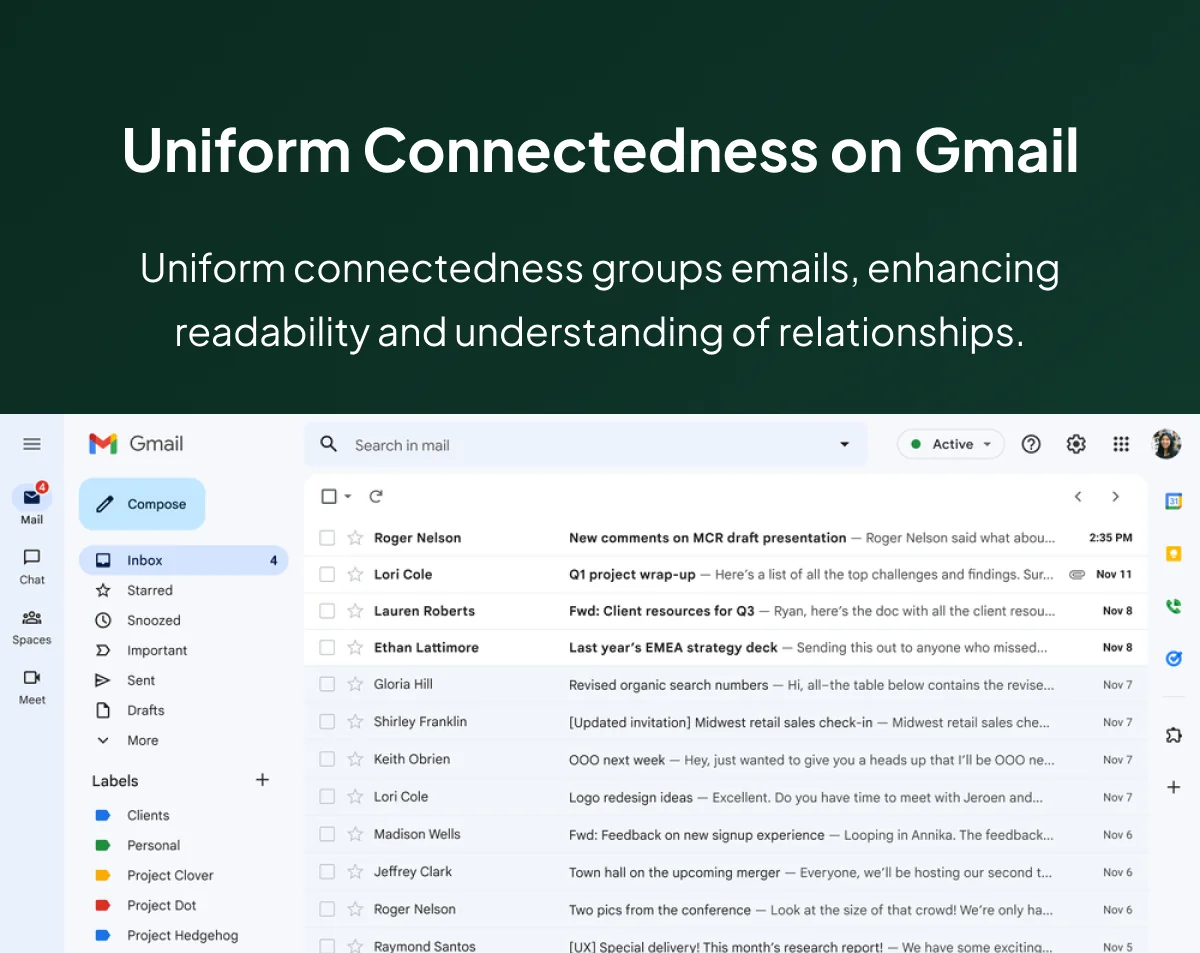Click the search magnifier icon
The height and width of the screenshot is (953, 1200).
(329, 444)
